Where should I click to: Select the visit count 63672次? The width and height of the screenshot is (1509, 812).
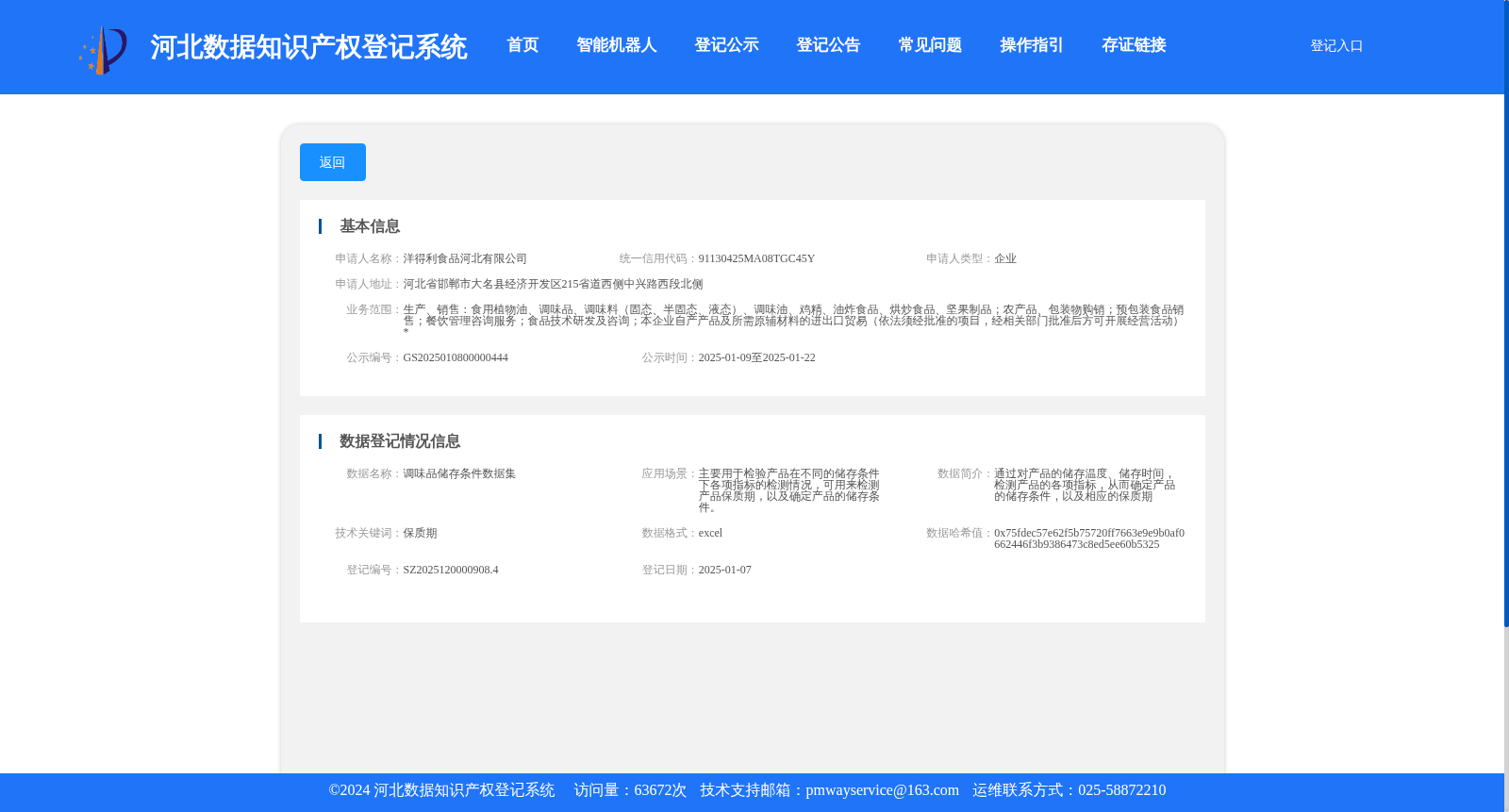click(660, 790)
